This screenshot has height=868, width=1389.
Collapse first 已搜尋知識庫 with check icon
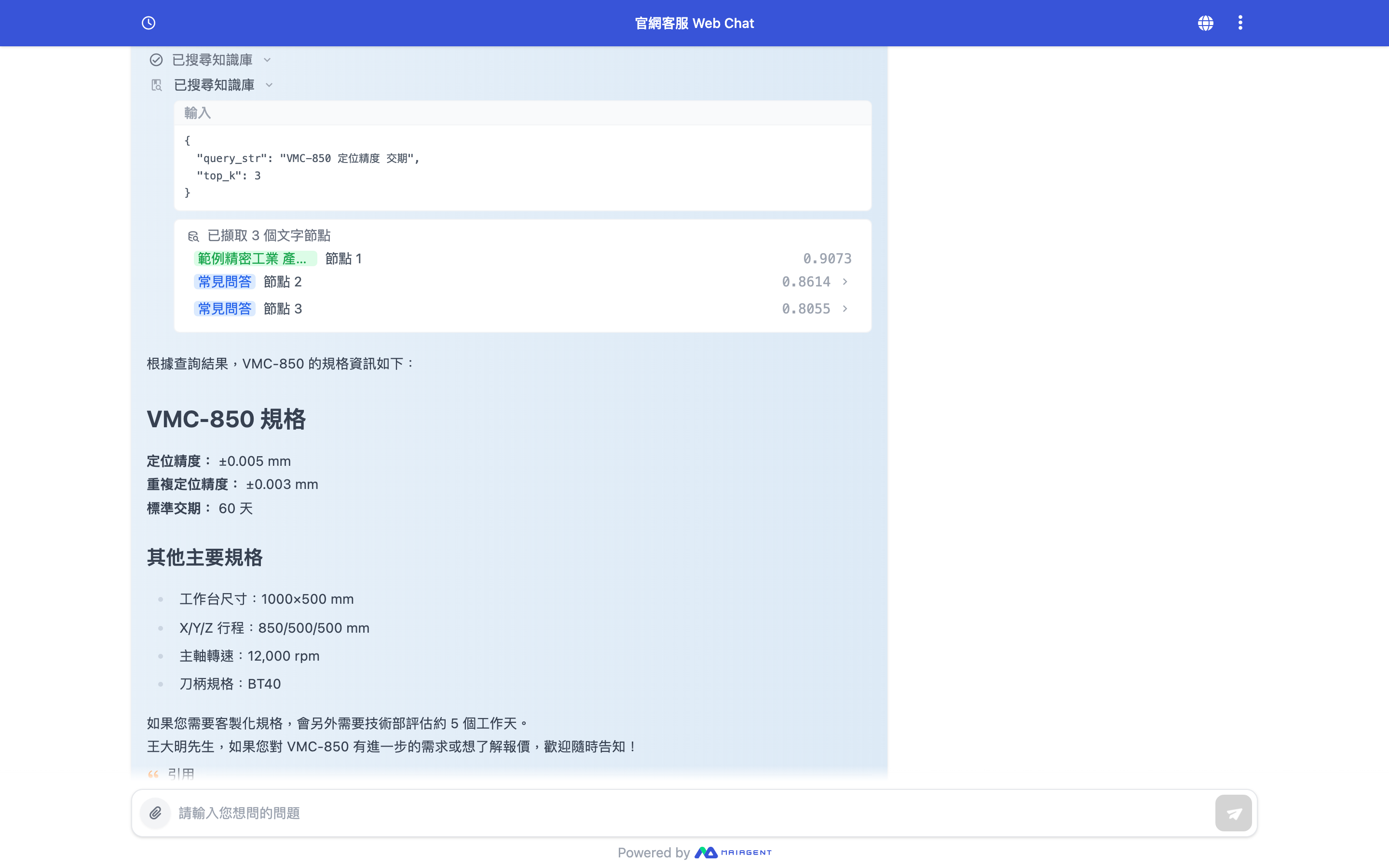pos(268,60)
